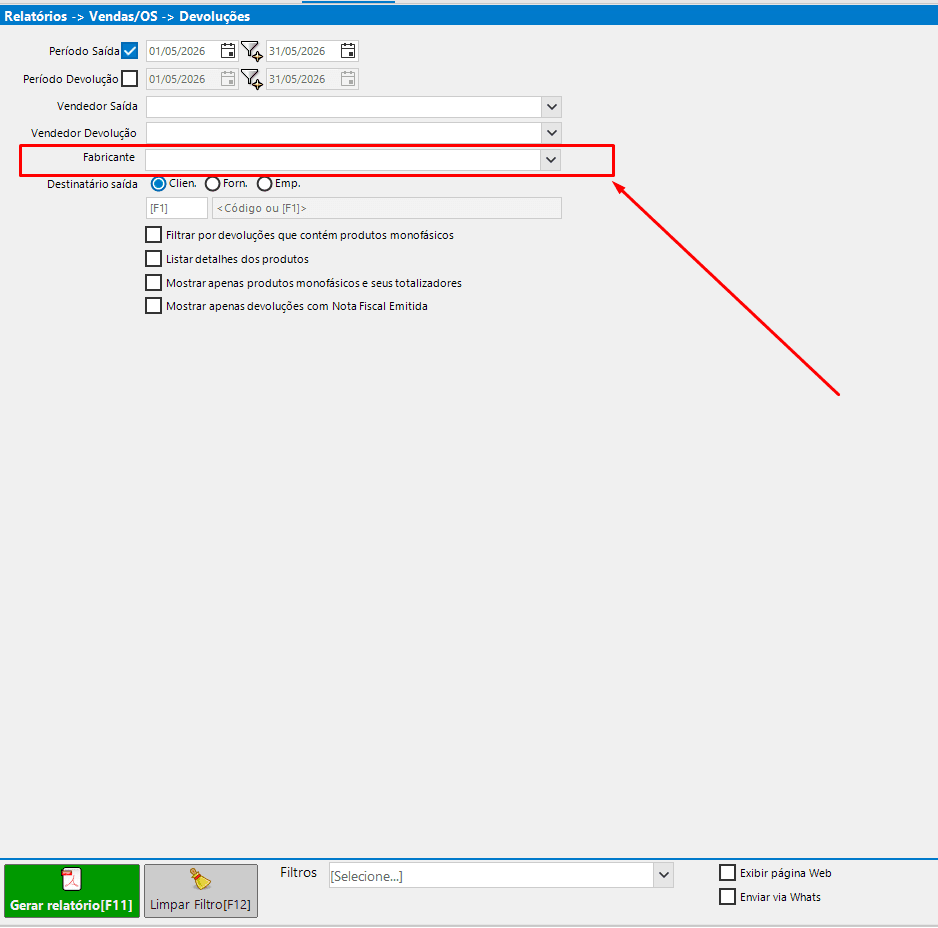
Task: Select the Emp. radio option
Action: (264, 184)
